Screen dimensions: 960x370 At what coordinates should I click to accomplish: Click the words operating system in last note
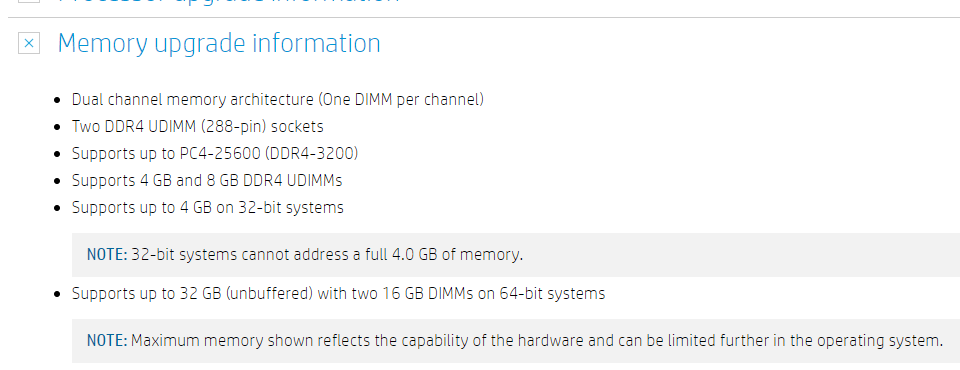[883, 341]
